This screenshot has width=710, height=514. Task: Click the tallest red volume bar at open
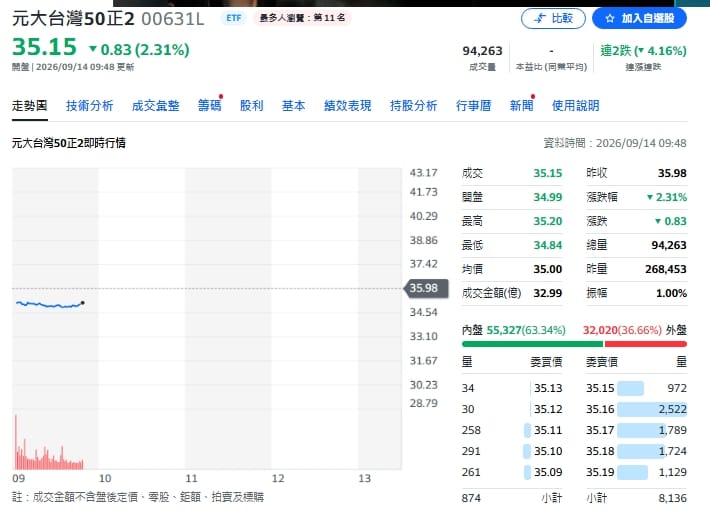coord(16,442)
